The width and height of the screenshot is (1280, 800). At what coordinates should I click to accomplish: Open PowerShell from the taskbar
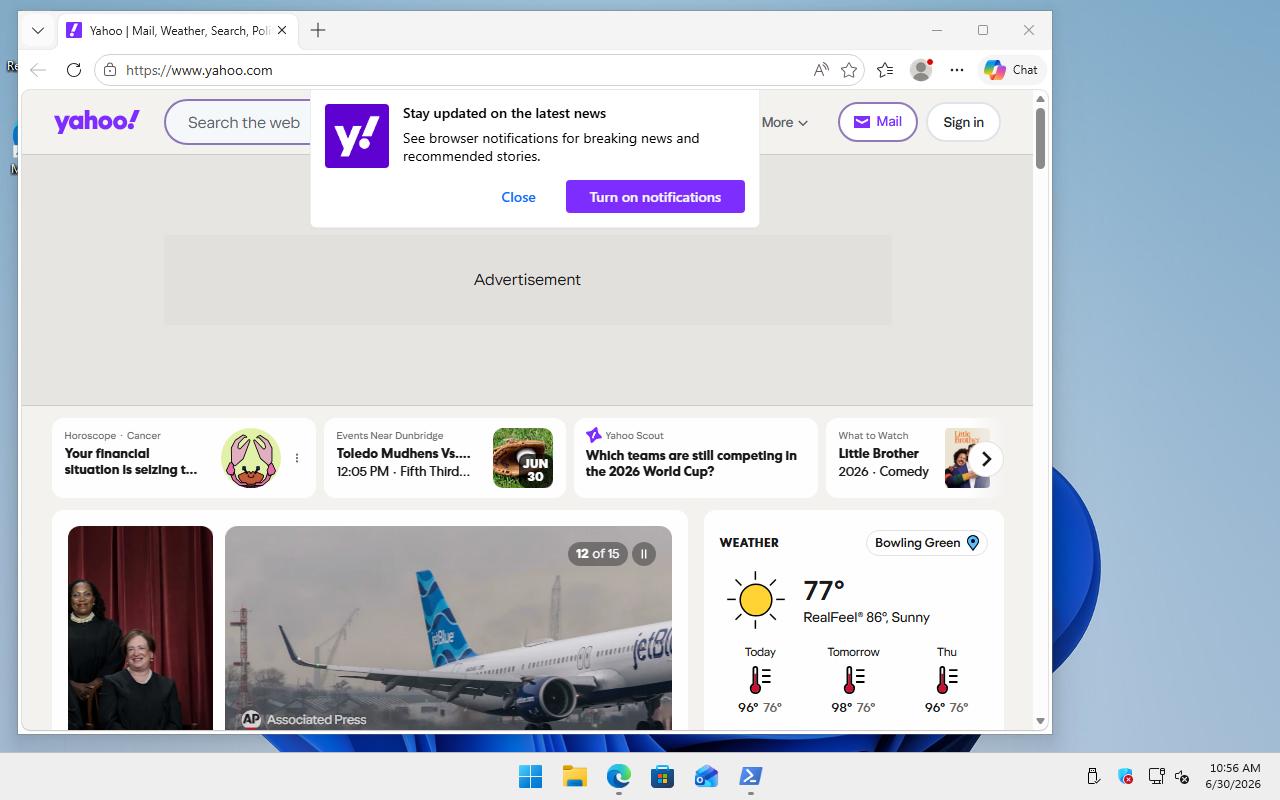pos(750,776)
